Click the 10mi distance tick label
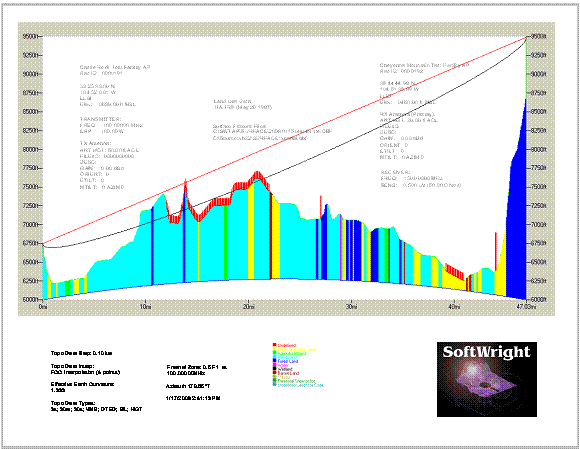 click(x=145, y=307)
